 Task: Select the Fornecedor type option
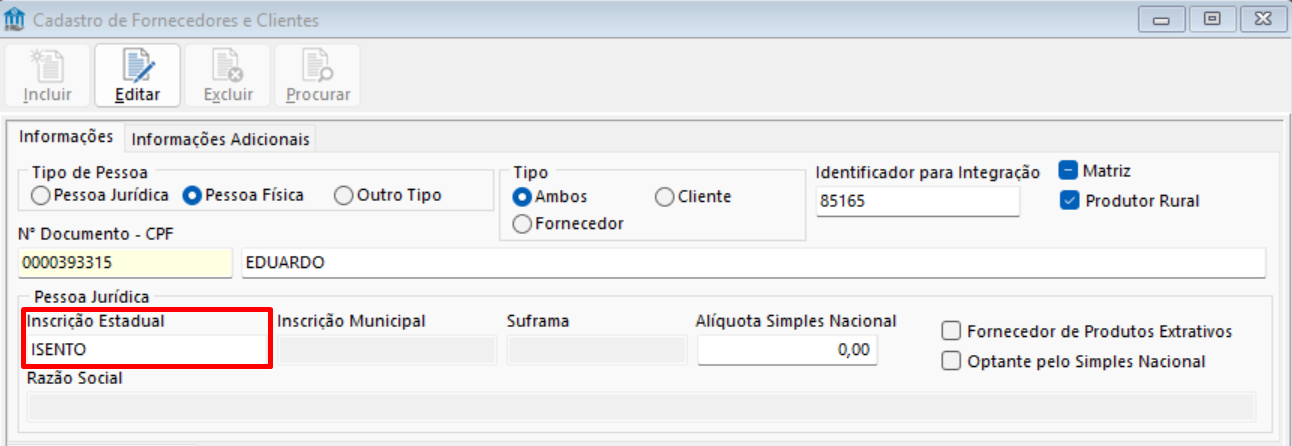click(568, 224)
